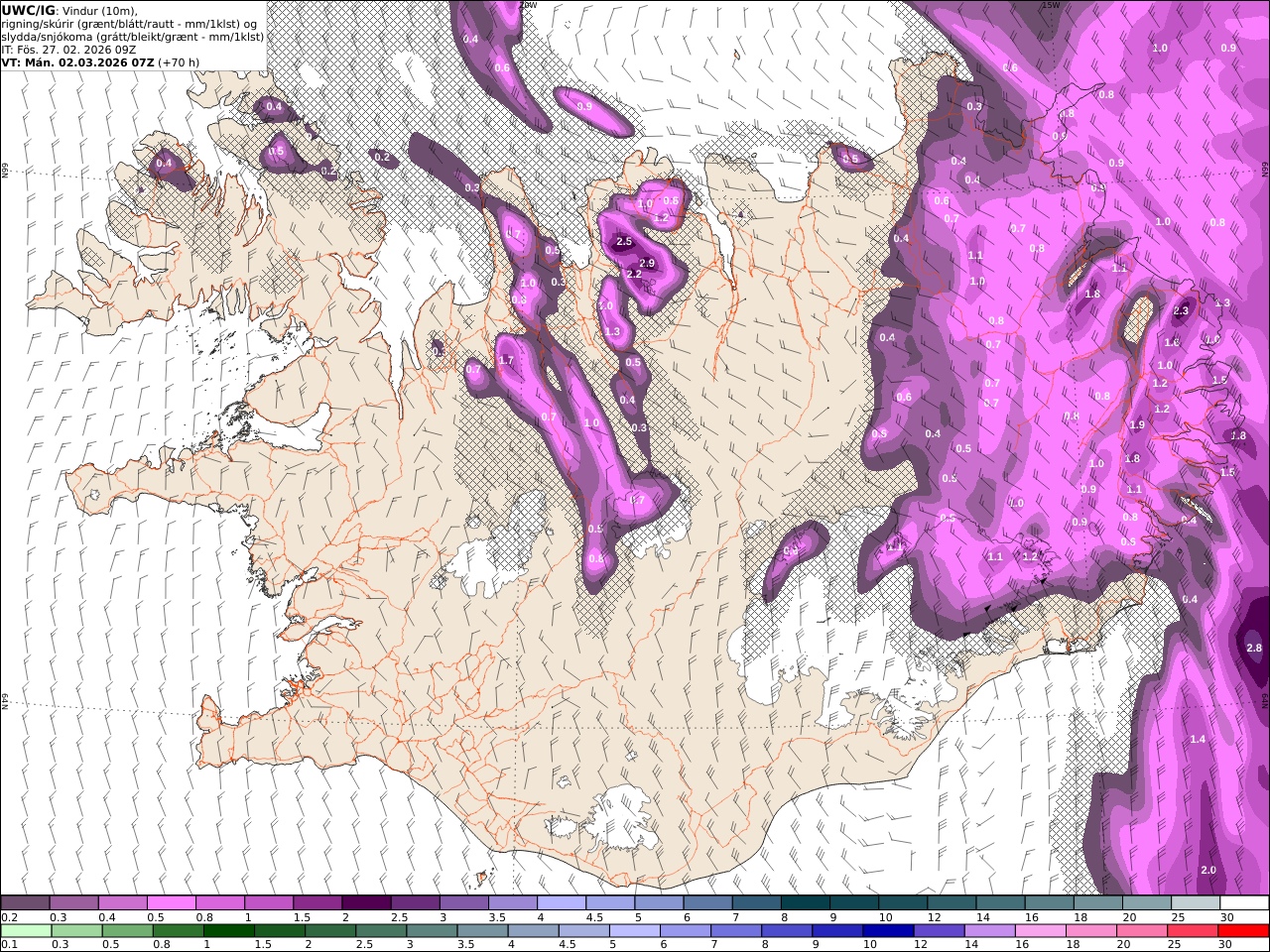Click the '2.0' value over the sea

click(x=1207, y=870)
